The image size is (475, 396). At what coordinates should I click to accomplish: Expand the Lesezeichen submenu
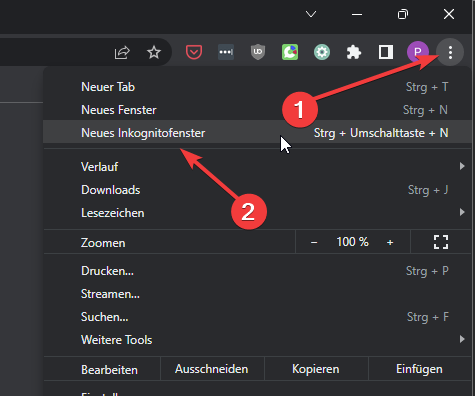tap(257, 213)
